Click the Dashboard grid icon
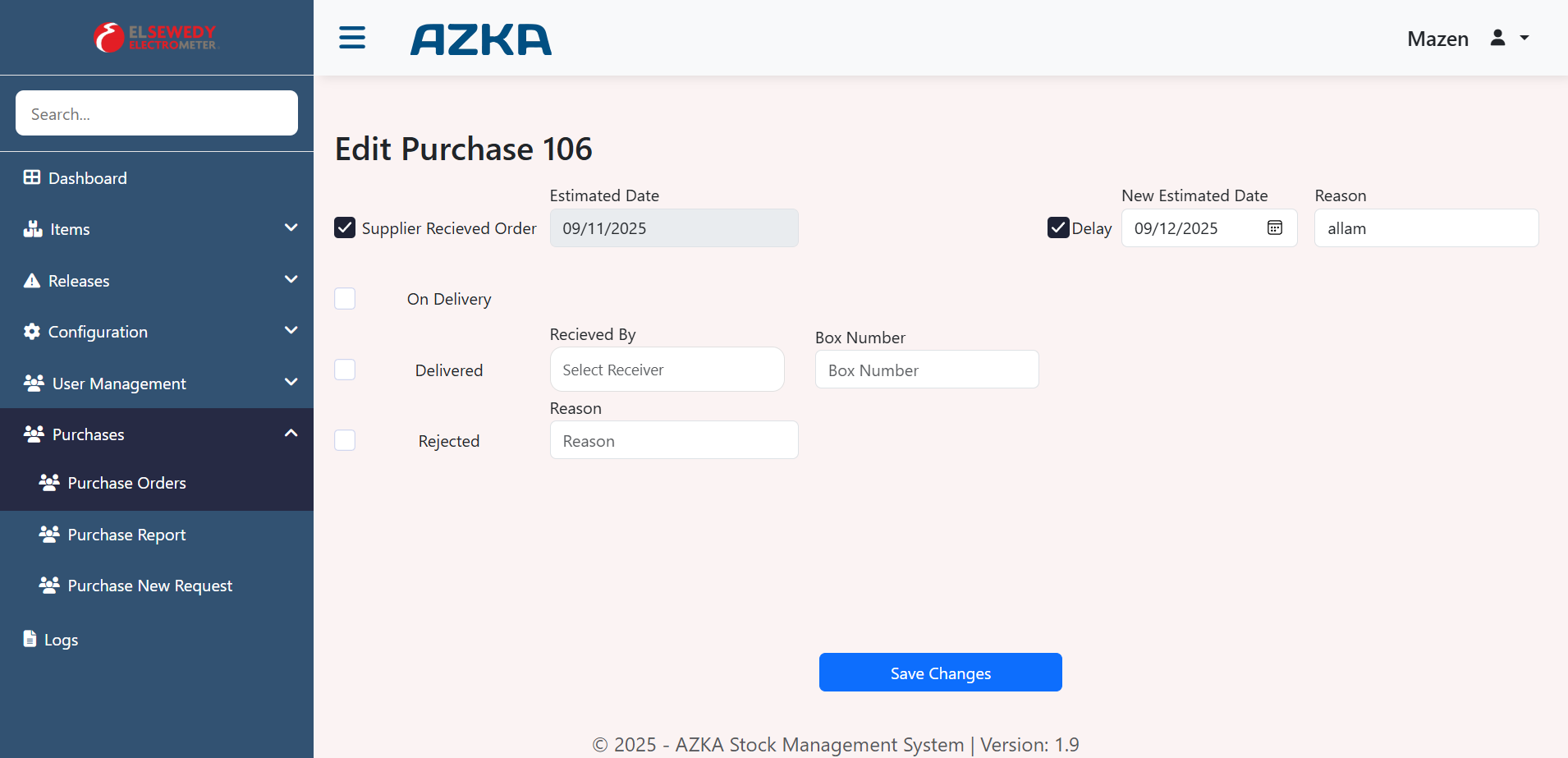 [32, 177]
